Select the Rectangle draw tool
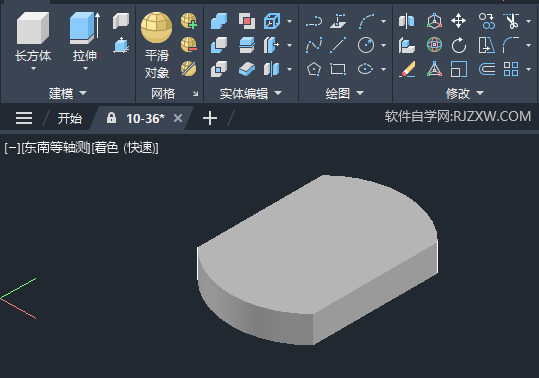This screenshot has width=539, height=378. (x=338, y=69)
